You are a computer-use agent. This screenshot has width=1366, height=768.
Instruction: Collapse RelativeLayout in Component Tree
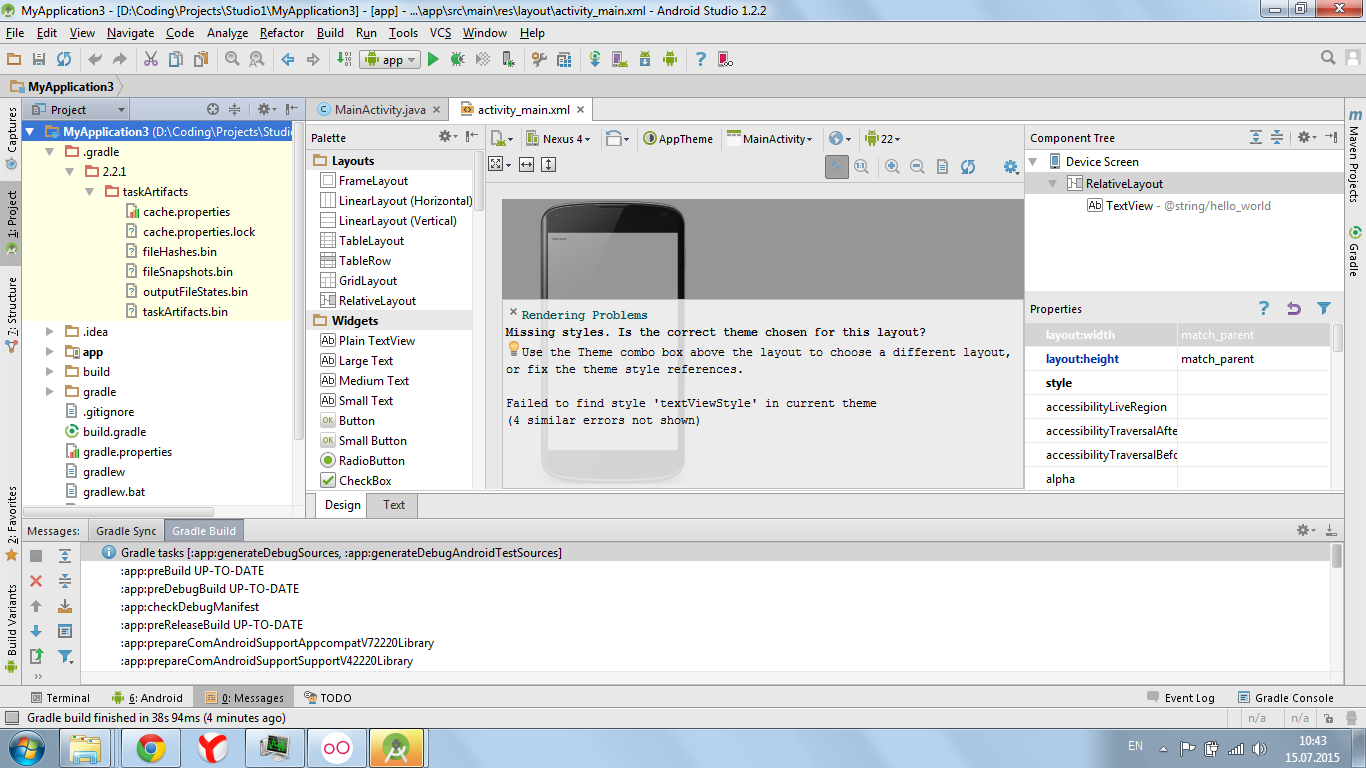click(x=1053, y=184)
